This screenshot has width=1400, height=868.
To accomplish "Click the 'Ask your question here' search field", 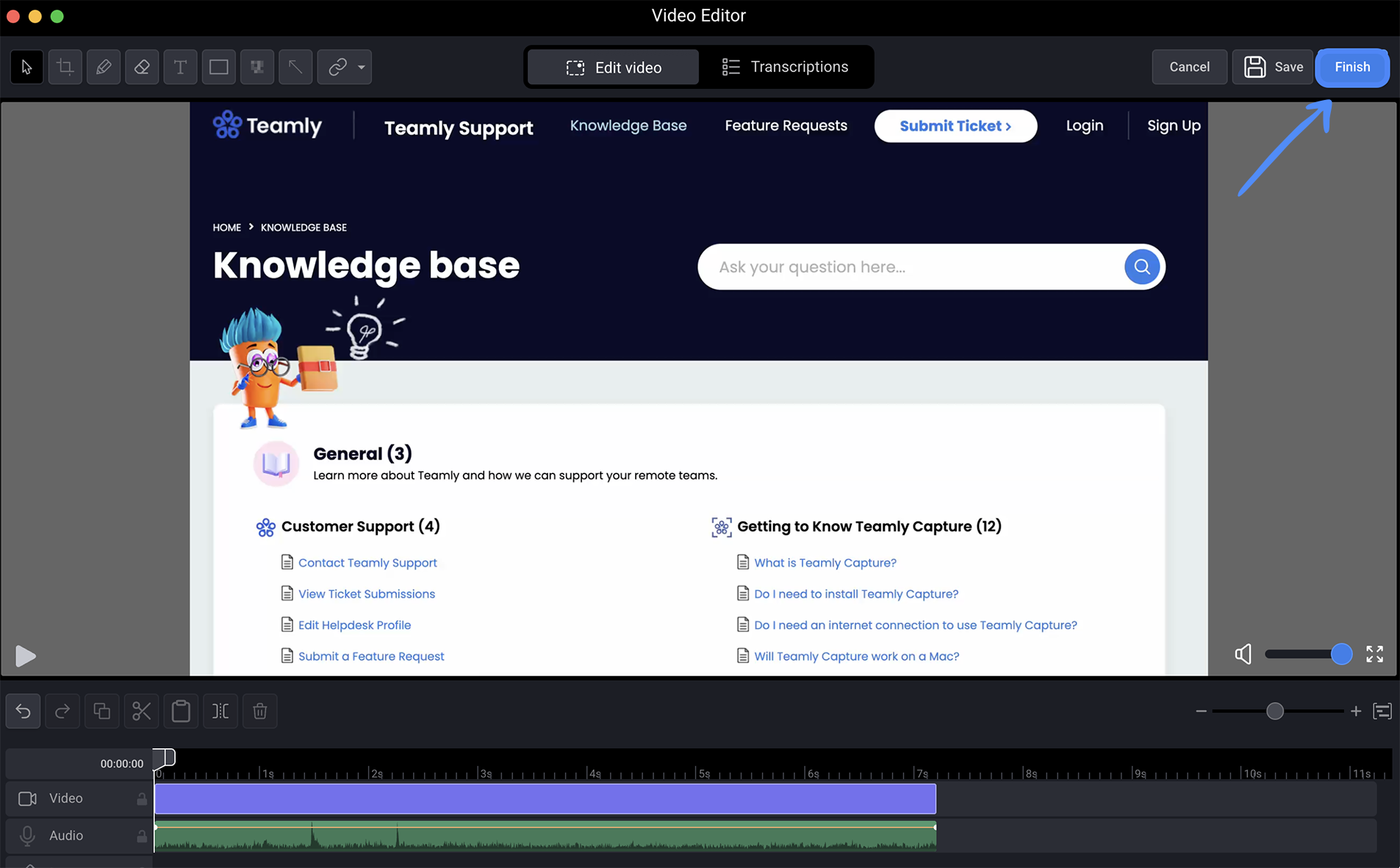I will pos(911,267).
